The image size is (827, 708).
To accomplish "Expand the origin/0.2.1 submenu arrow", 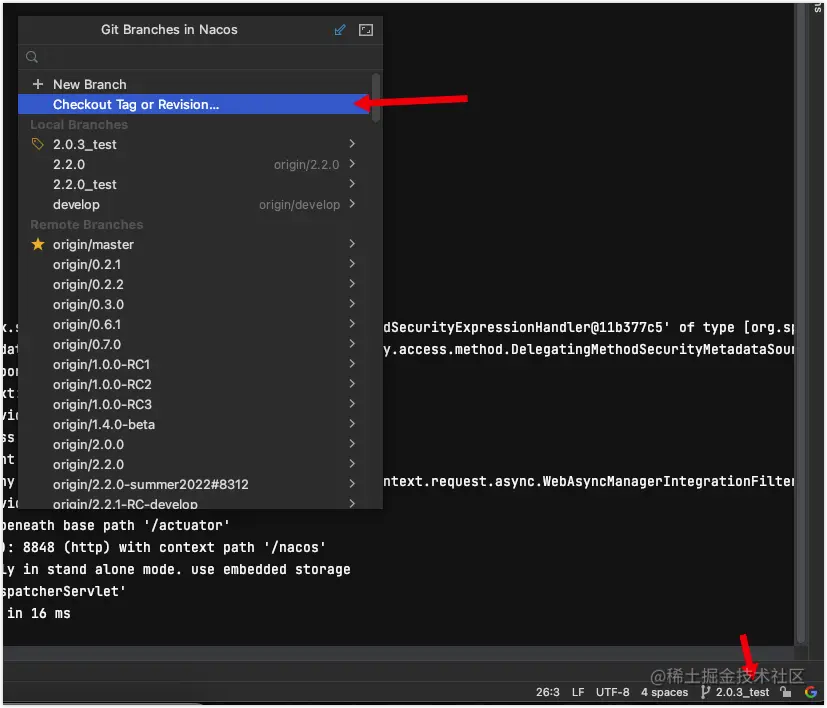I will click(x=352, y=263).
